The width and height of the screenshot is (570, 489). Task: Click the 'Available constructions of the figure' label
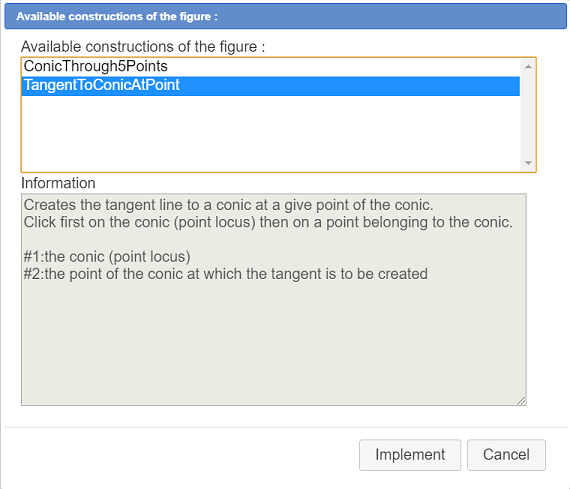point(143,47)
